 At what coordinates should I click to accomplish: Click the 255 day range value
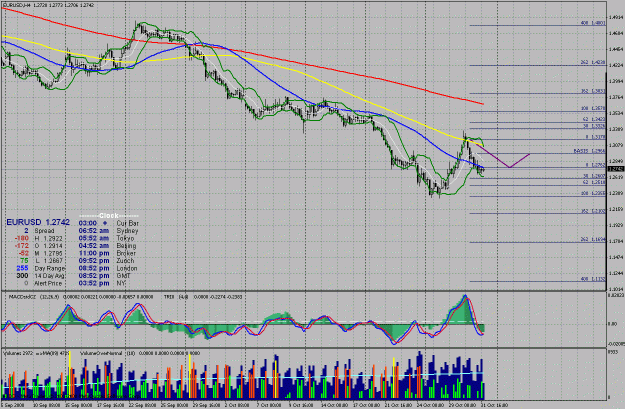(22, 268)
